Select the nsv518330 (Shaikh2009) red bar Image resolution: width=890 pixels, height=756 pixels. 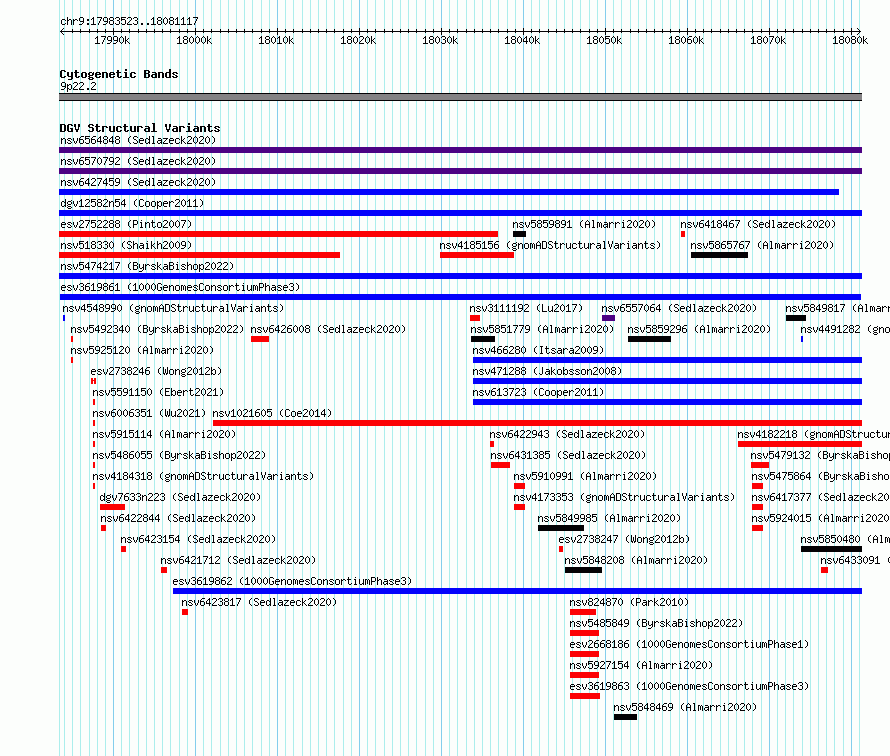click(x=199, y=255)
